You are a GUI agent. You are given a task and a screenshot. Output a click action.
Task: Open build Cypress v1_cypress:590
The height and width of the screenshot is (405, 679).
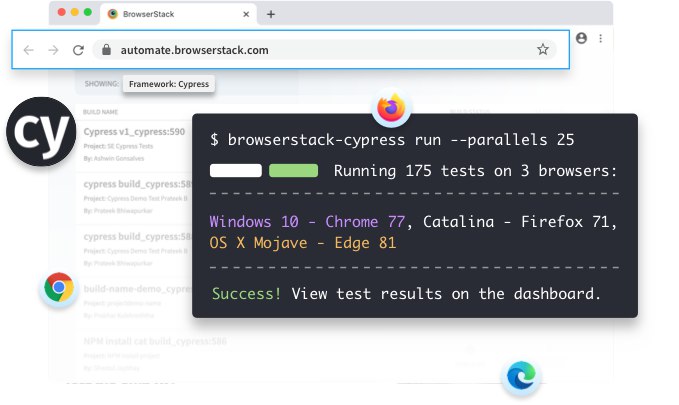(134, 132)
